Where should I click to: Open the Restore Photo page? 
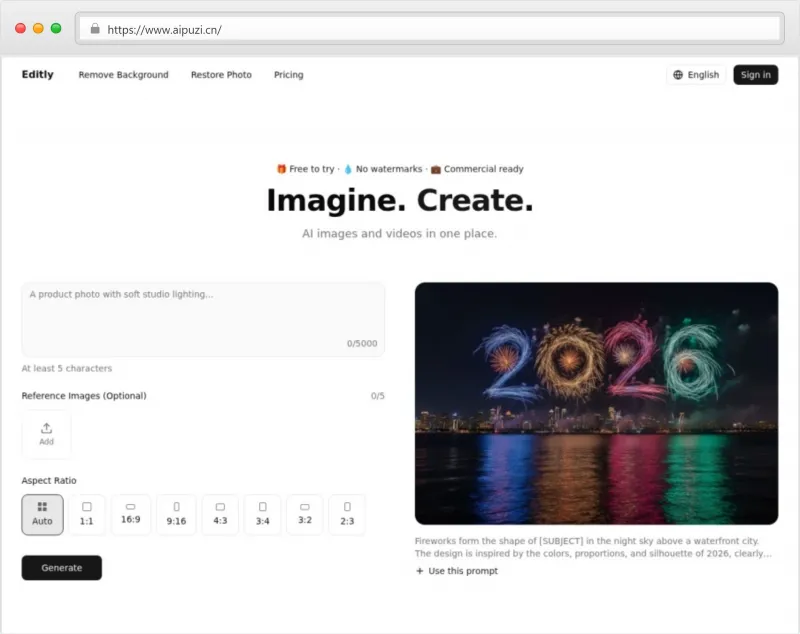221,75
